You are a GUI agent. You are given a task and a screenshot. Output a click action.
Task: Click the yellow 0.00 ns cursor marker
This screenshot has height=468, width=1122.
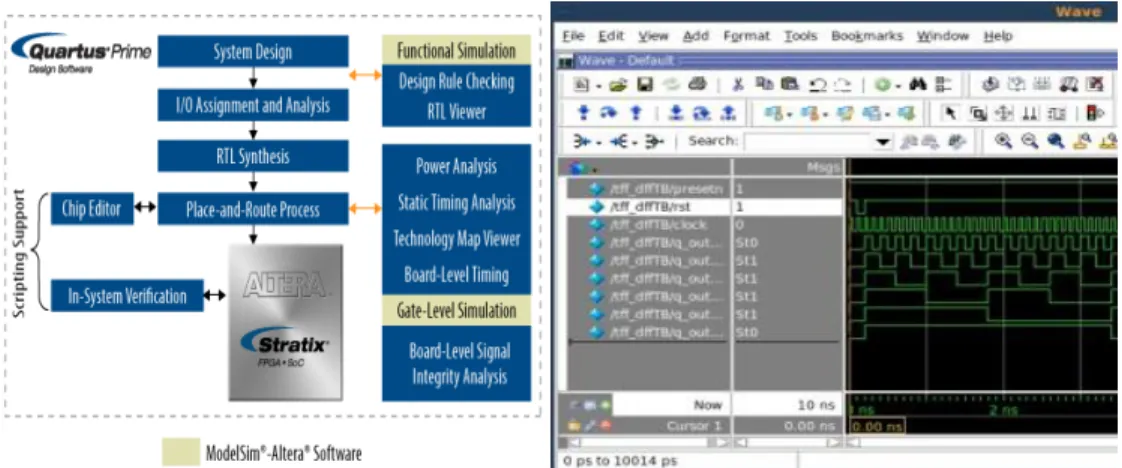[877, 426]
